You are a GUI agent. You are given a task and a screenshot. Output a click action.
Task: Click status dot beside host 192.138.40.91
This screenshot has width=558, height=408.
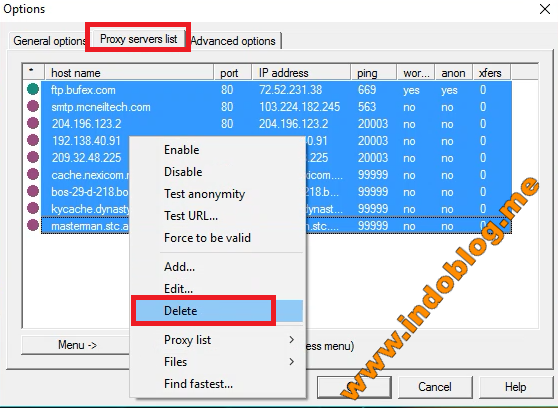click(x=33, y=140)
